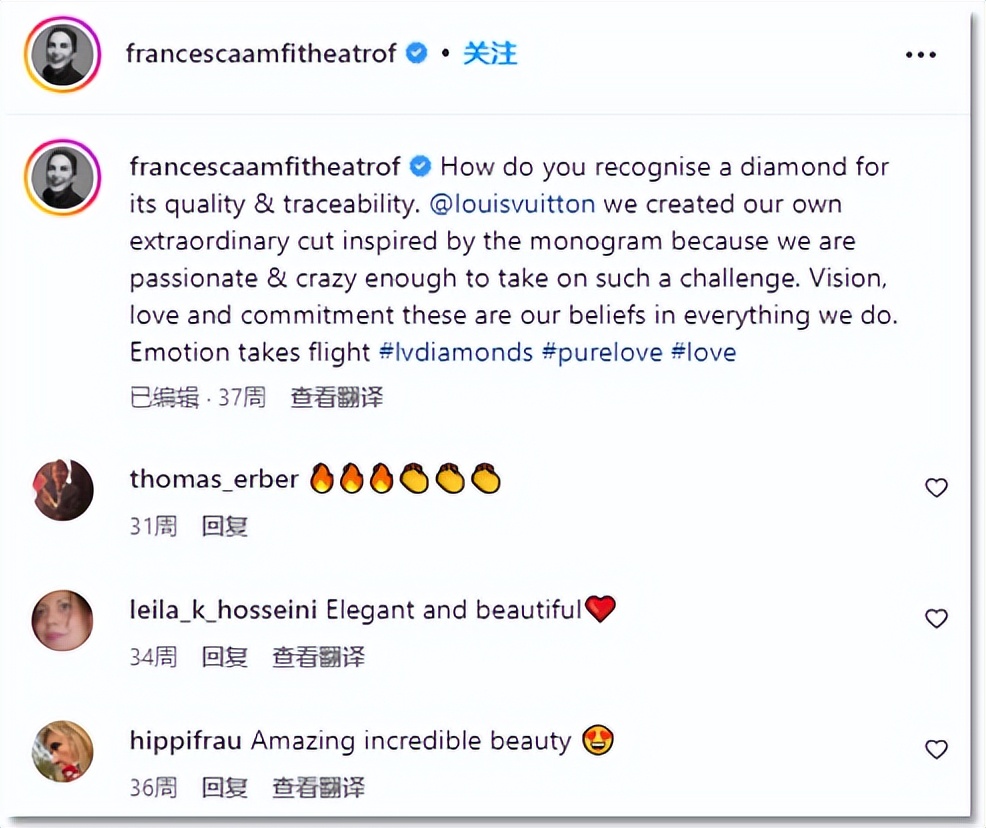Open the @louisvuitton mention link
This screenshot has width=986, height=828.
[x=513, y=204]
